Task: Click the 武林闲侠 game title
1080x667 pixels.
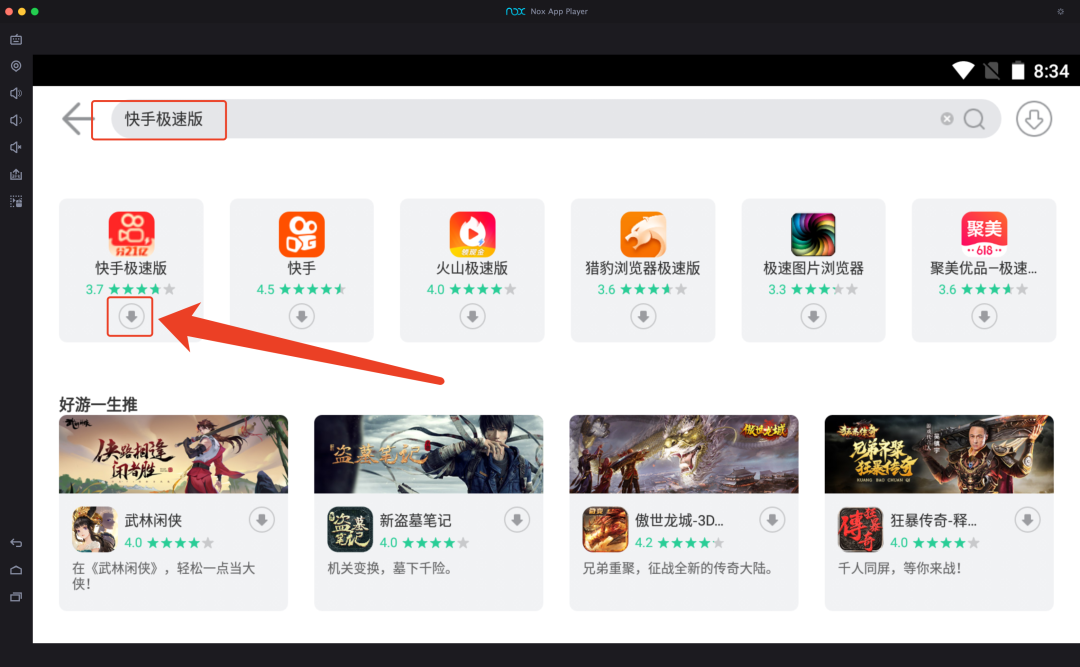Action: click(153, 521)
